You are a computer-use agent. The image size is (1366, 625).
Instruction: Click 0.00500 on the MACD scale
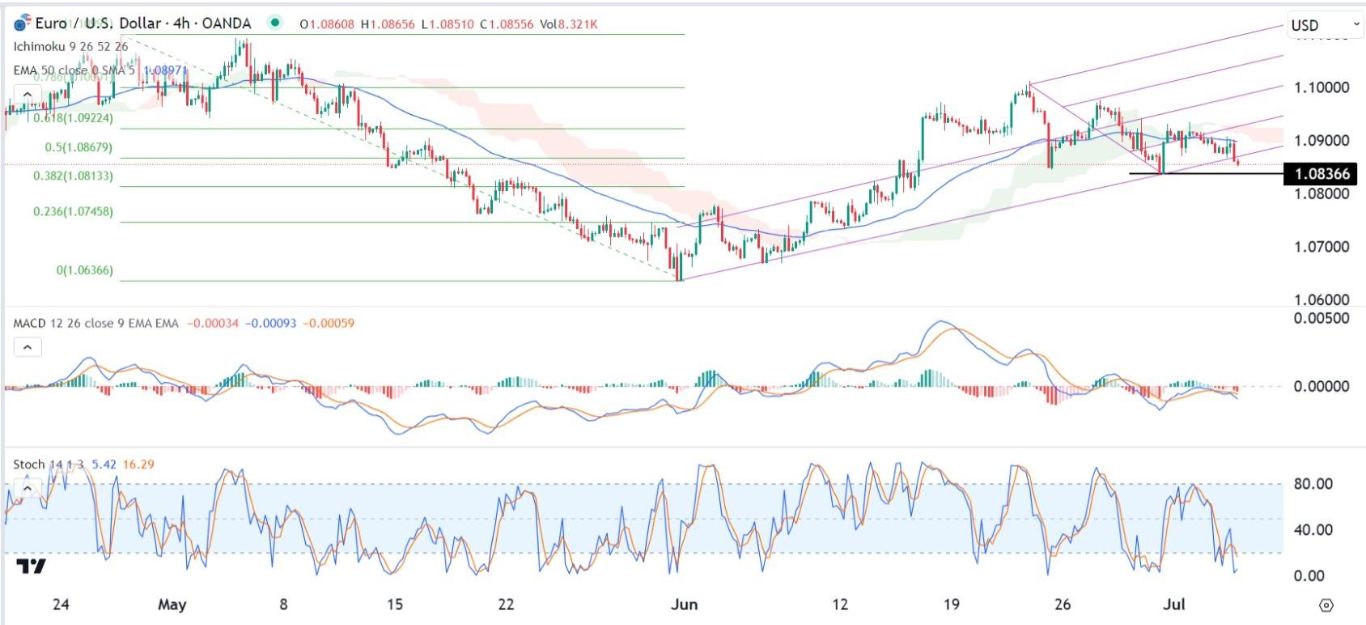1320,318
